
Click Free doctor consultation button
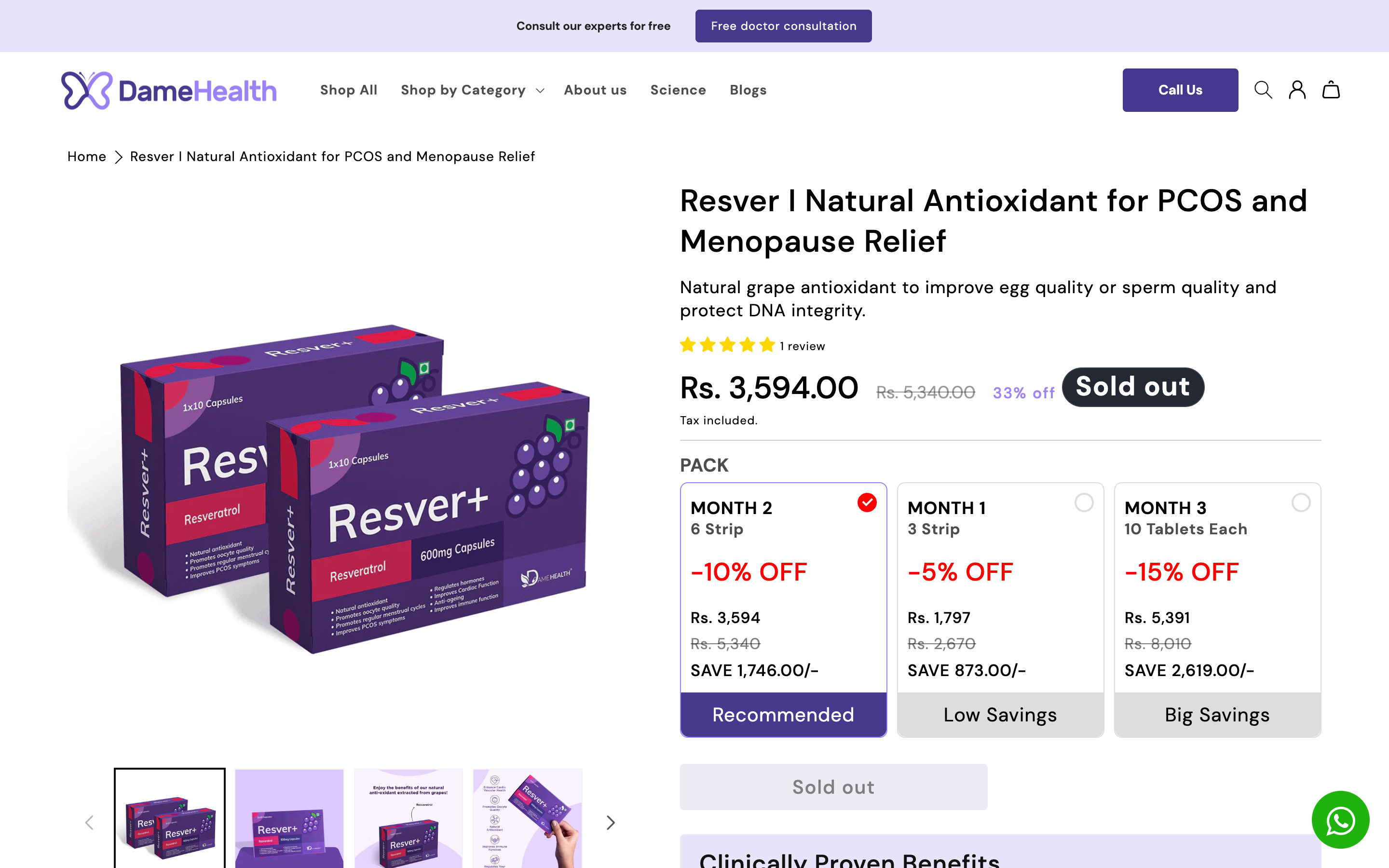pyautogui.click(x=783, y=26)
